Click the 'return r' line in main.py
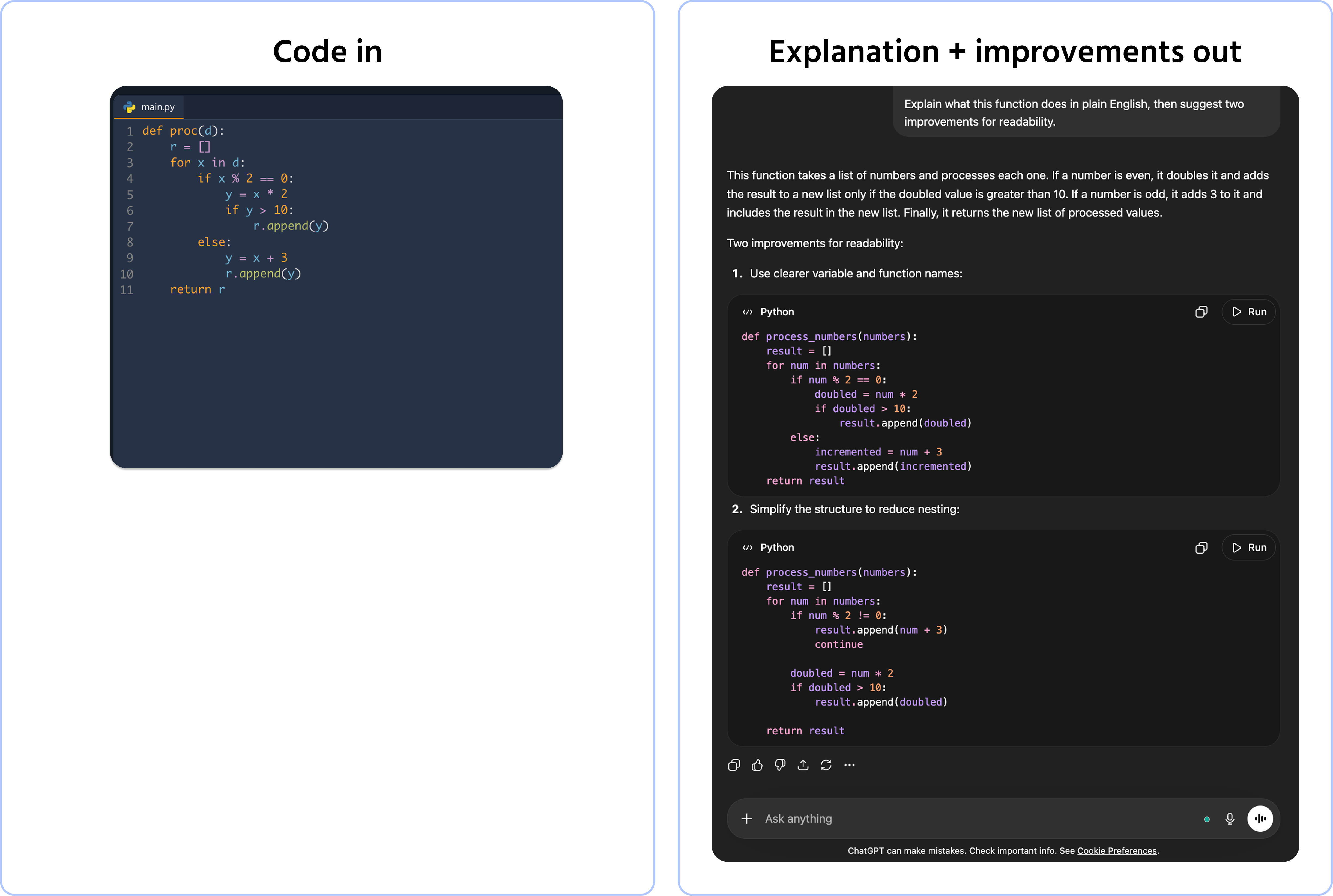The width and height of the screenshot is (1333, 896). pos(197,290)
